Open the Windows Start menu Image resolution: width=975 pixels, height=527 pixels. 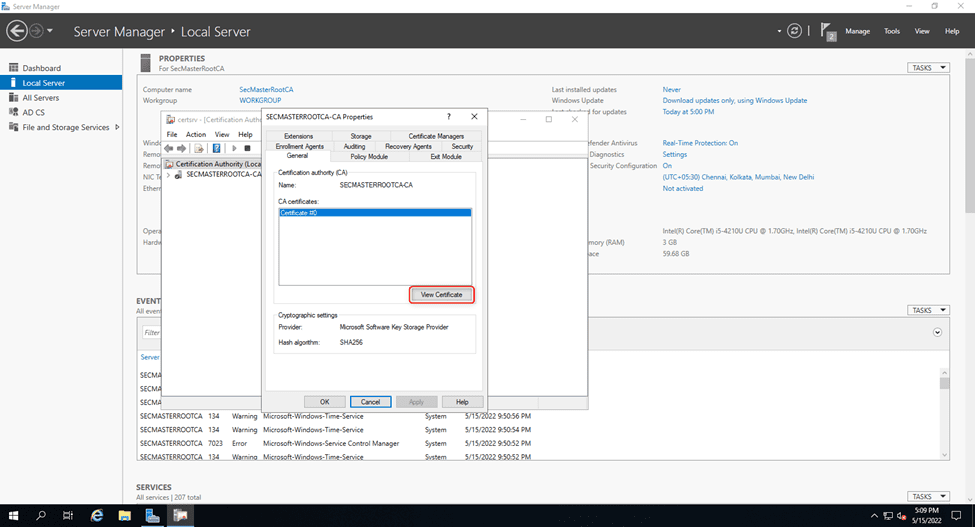click(x=13, y=516)
